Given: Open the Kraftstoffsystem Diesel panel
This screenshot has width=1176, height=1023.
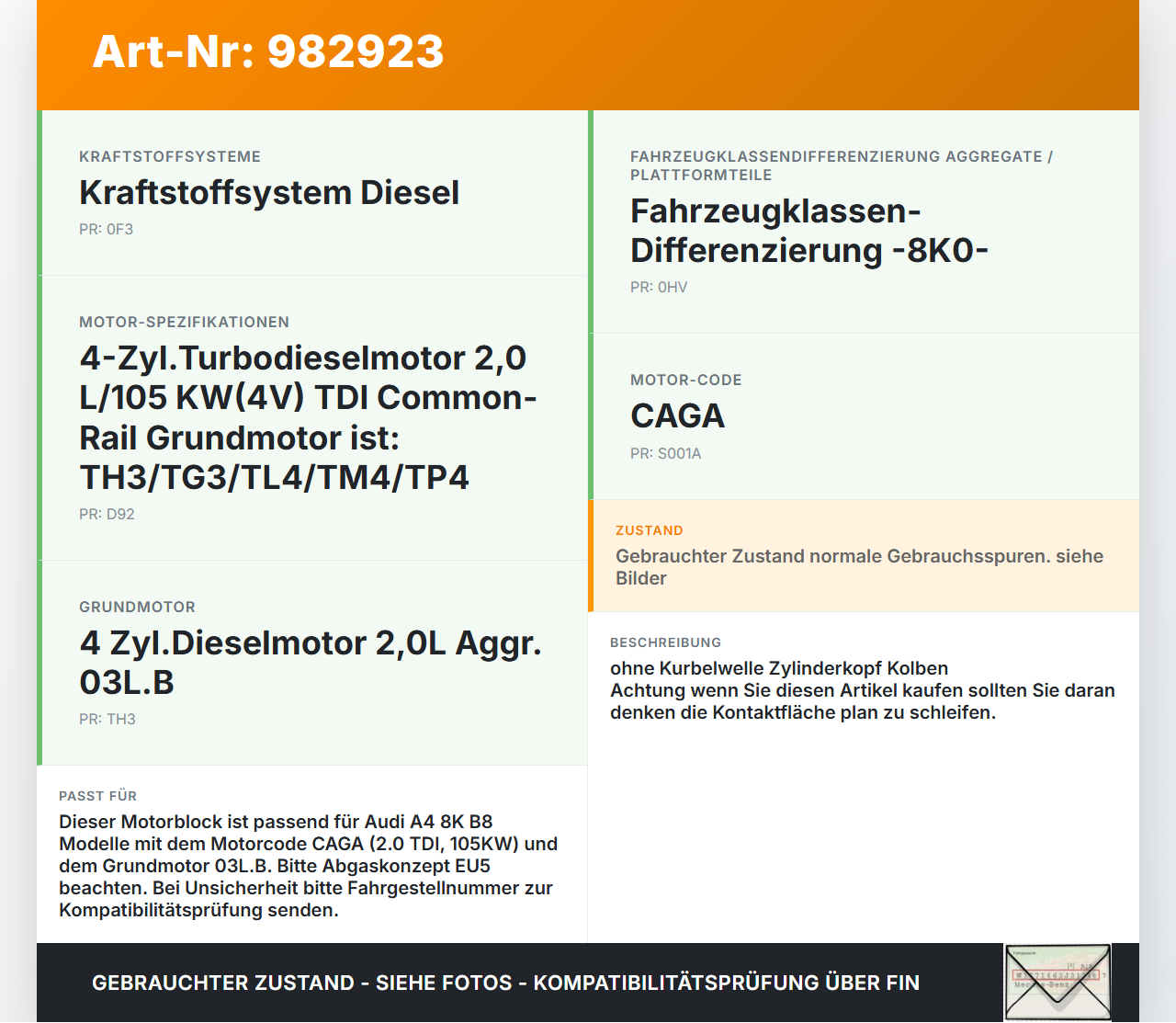Looking at the screenshot, I should (312, 191).
